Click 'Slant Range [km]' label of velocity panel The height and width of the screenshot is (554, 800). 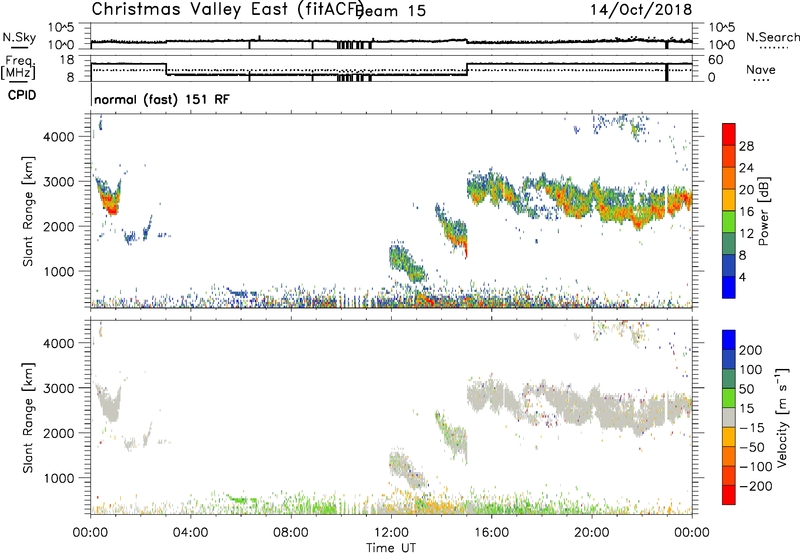28,418
